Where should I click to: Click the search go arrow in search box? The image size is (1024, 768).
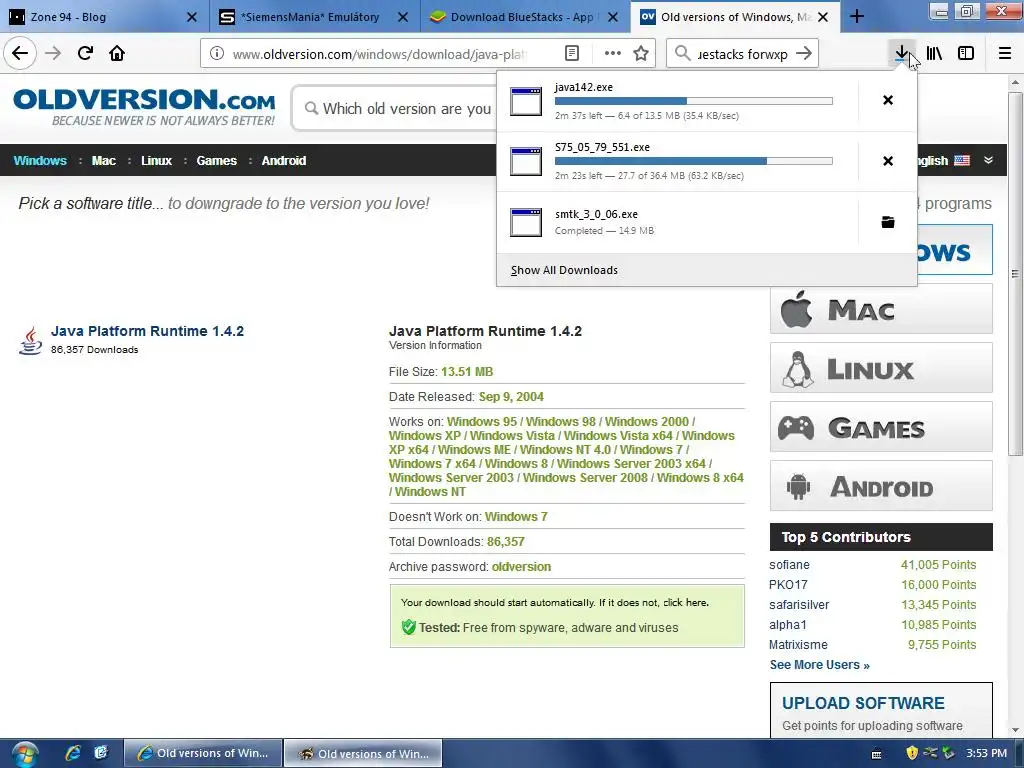(x=805, y=54)
